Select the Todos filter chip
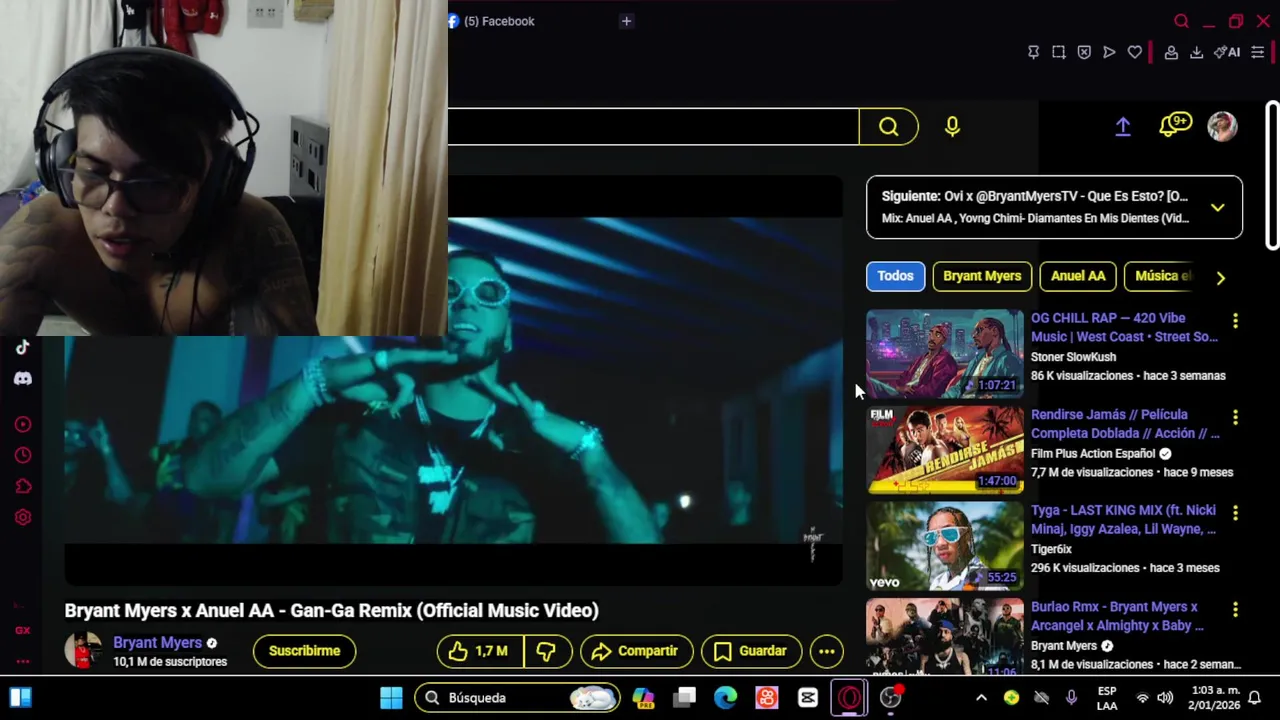Image resolution: width=1280 pixels, height=720 pixels. (895, 276)
